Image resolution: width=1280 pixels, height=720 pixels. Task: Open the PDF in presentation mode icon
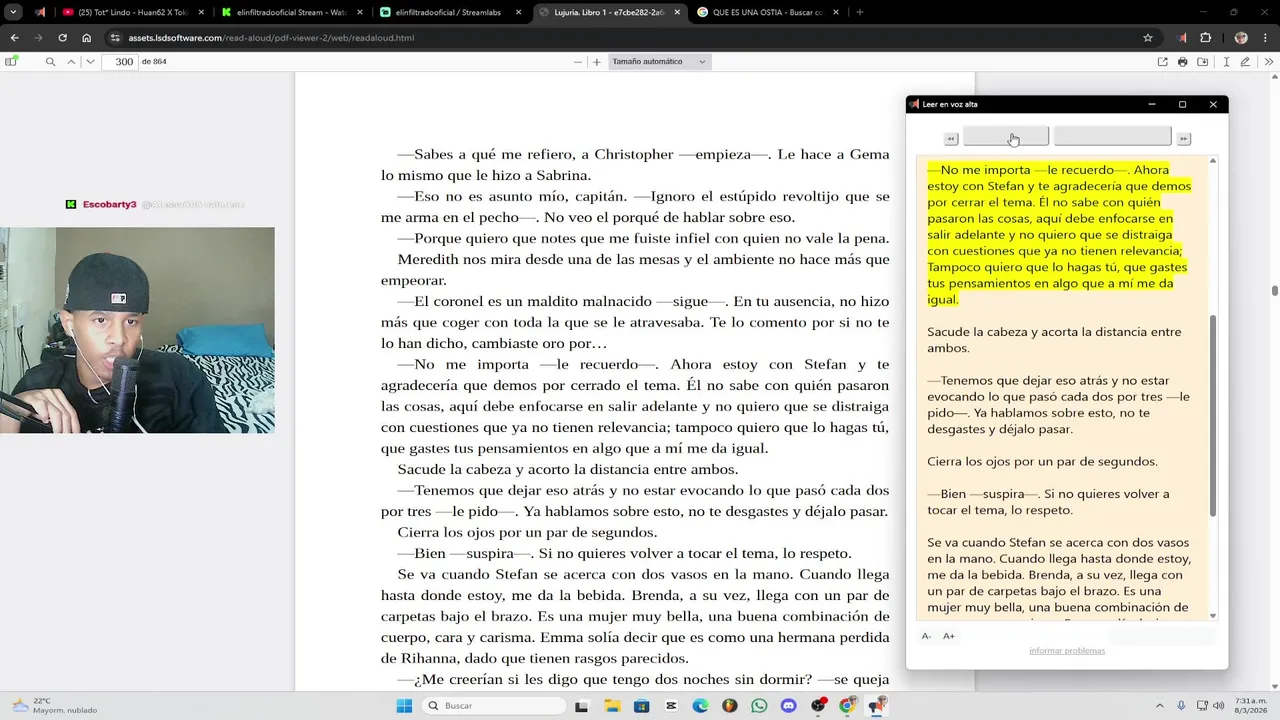point(1162,62)
